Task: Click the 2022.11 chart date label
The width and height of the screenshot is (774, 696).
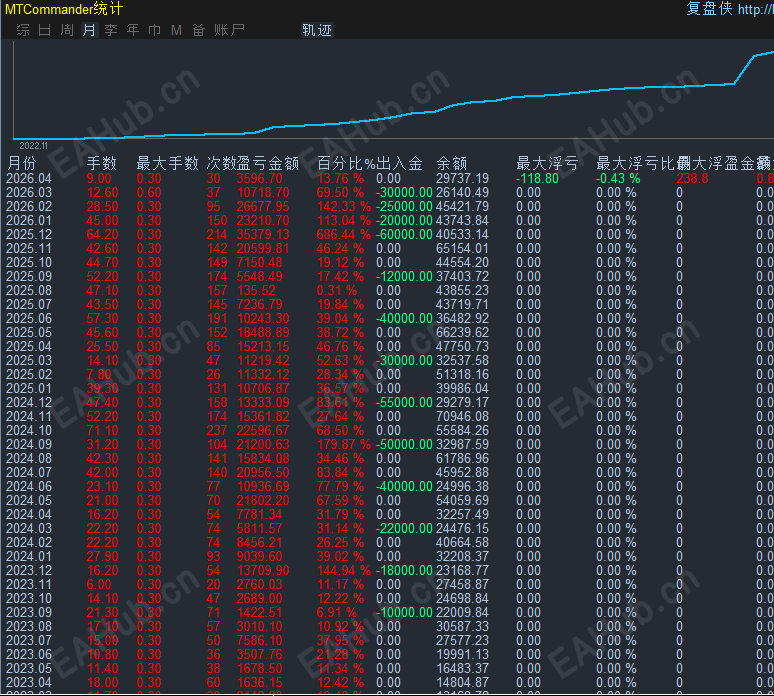Action: click(x=34, y=146)
